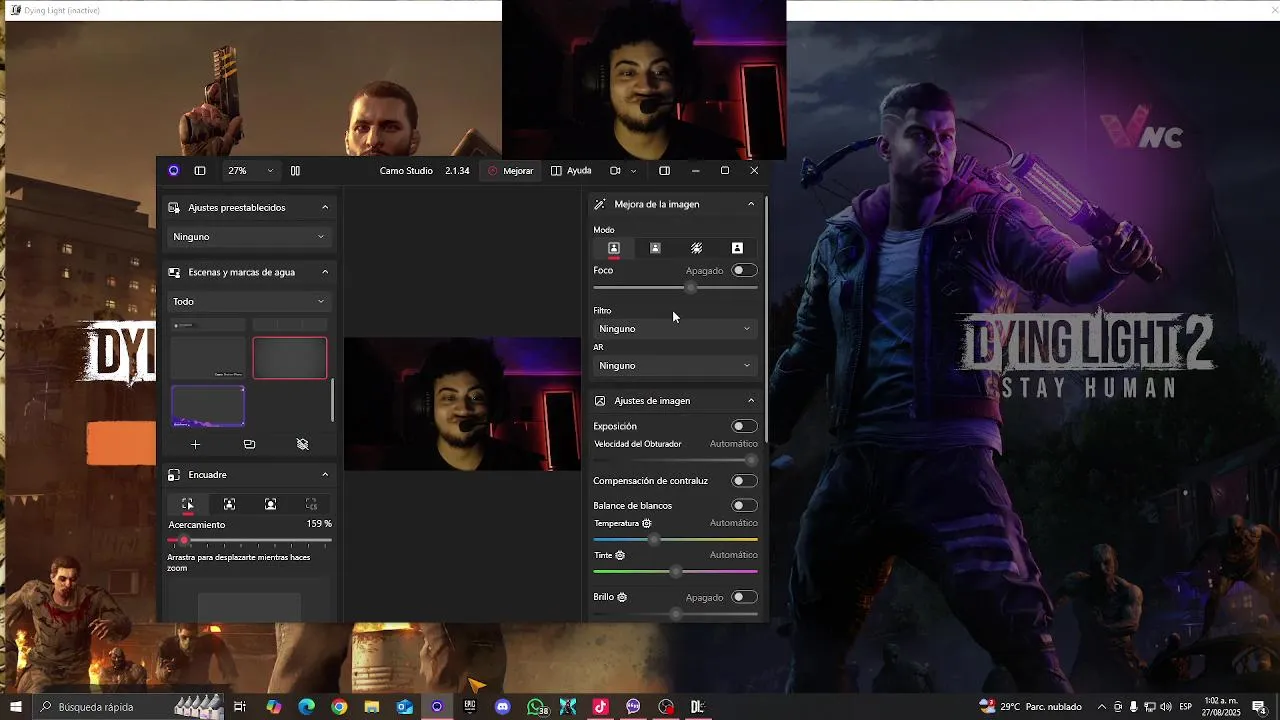Collapse the Ajustes de imagen section
This screenshot has height=720, width=1280.
point(751,401)
